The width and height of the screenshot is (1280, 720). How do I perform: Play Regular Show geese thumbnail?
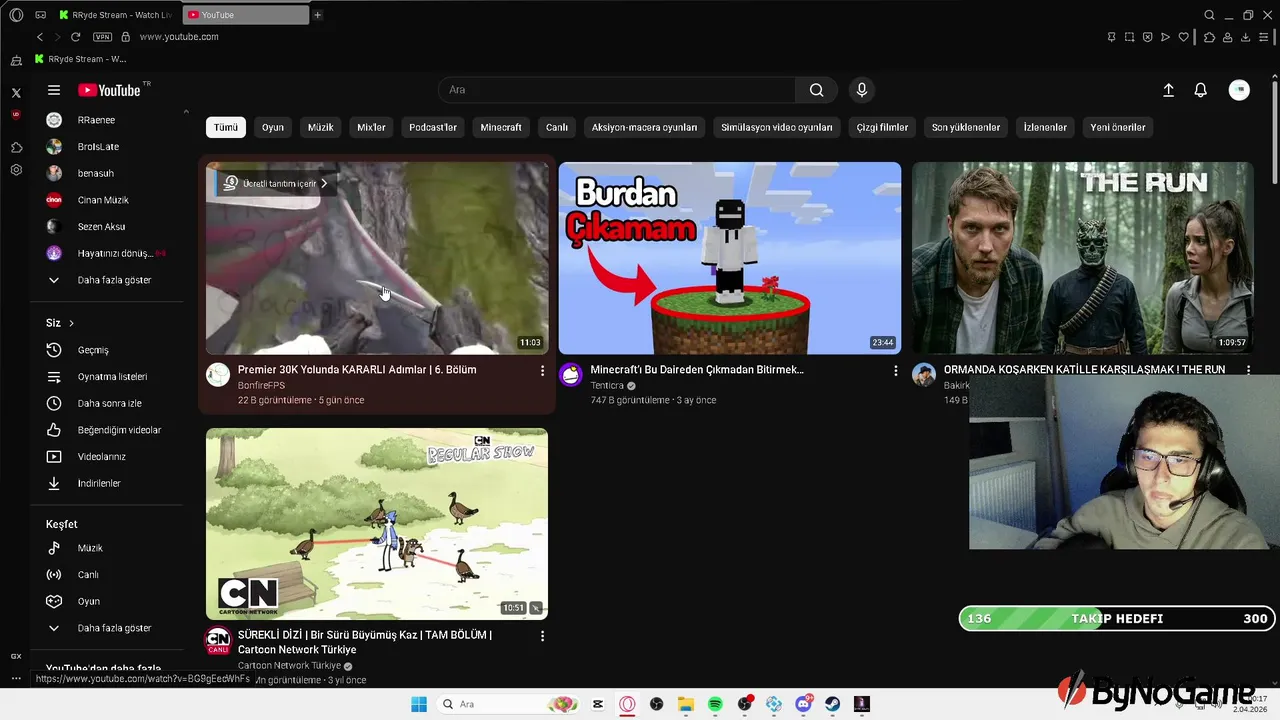[x=377, y=524]
